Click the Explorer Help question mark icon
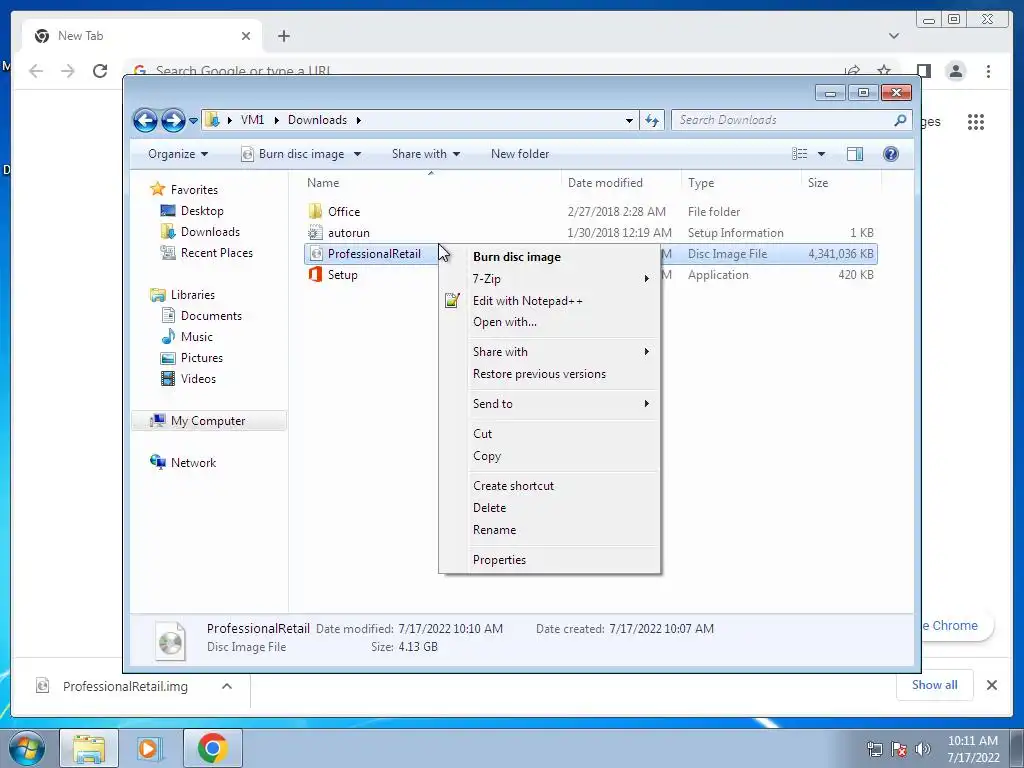Image resolution: width=1024 pixels, height=768 pixels. [890, 154]
